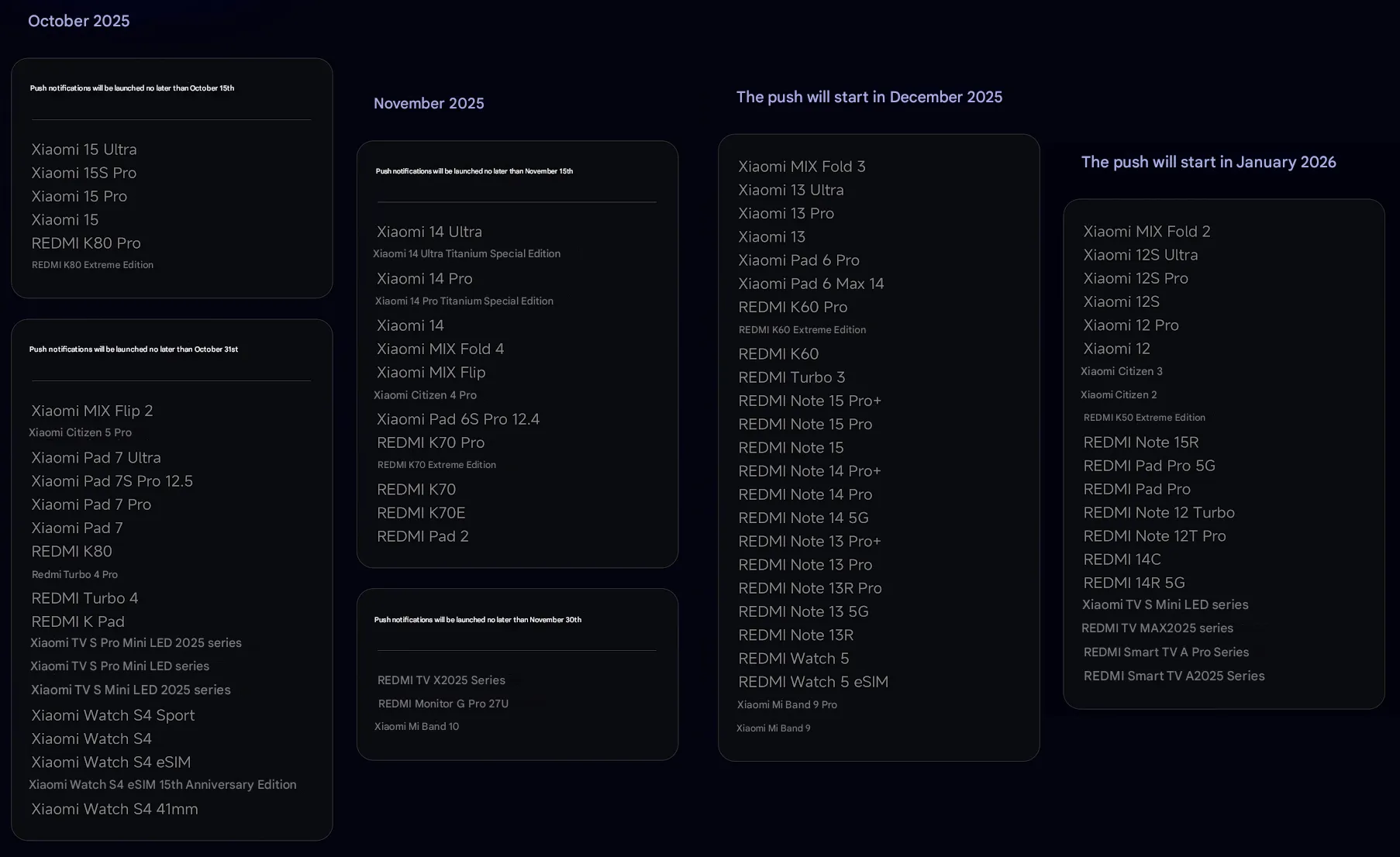This screenshot has height=857, width=1400.
Task: Select the November 2025 heading
Action: click(x=429, y=102)
